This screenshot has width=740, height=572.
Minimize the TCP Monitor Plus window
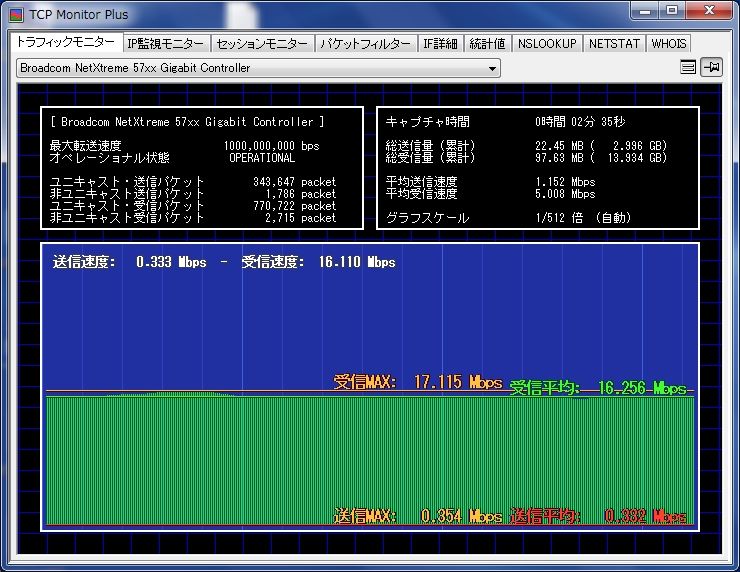tap(645, 11)
